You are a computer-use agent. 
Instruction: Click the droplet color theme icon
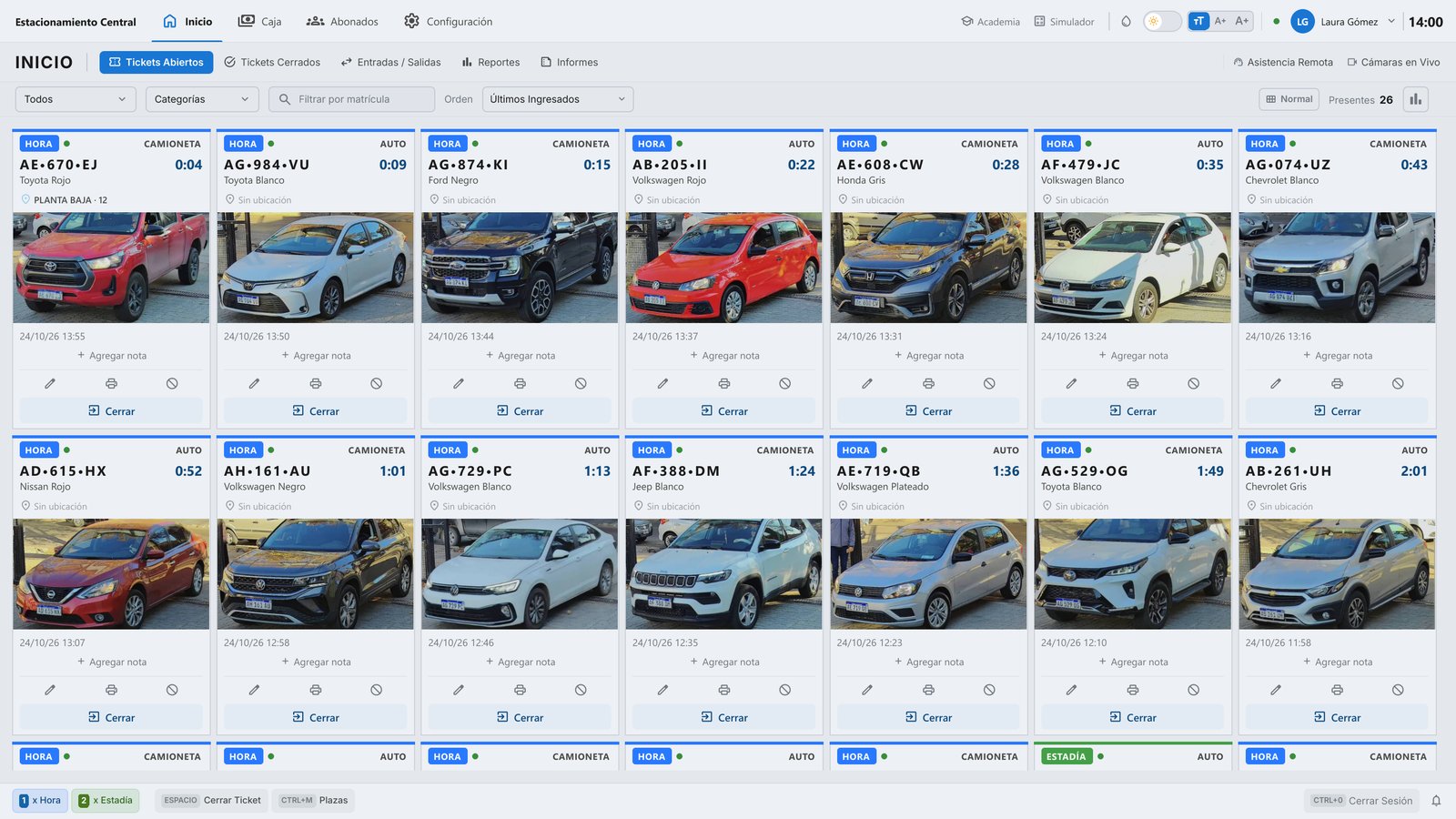point(1126,21)
